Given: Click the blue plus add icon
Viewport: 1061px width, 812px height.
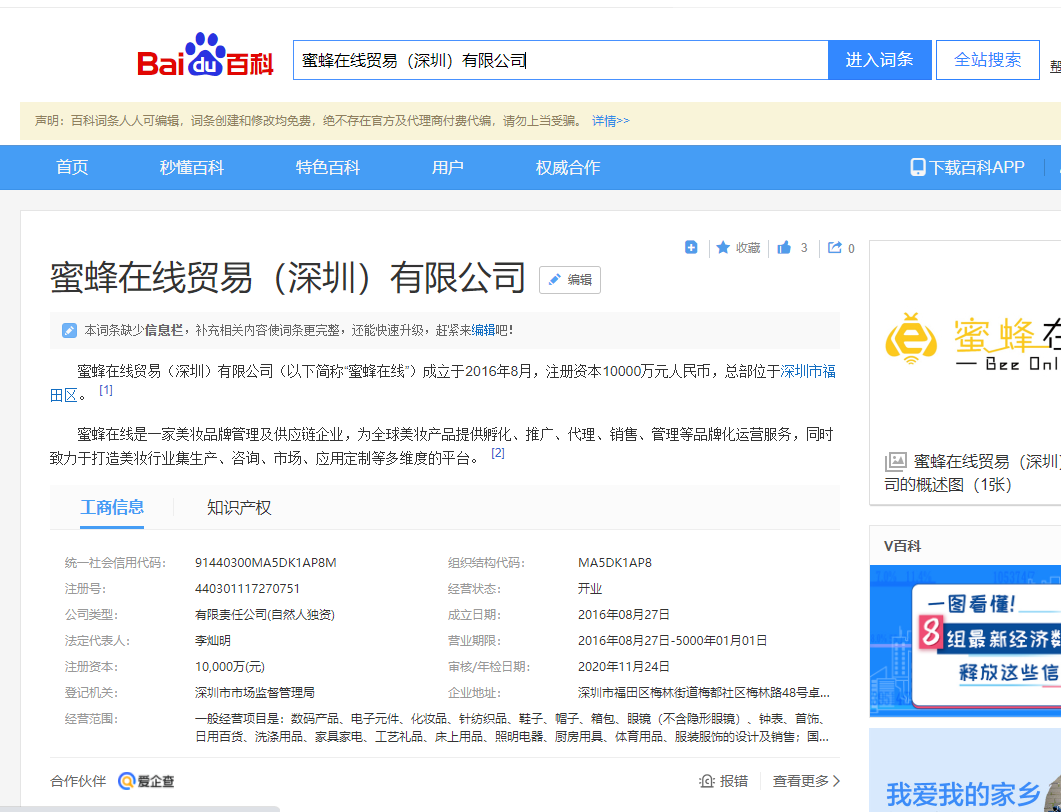Looking at the screenshot, I should tap(691, 248).
